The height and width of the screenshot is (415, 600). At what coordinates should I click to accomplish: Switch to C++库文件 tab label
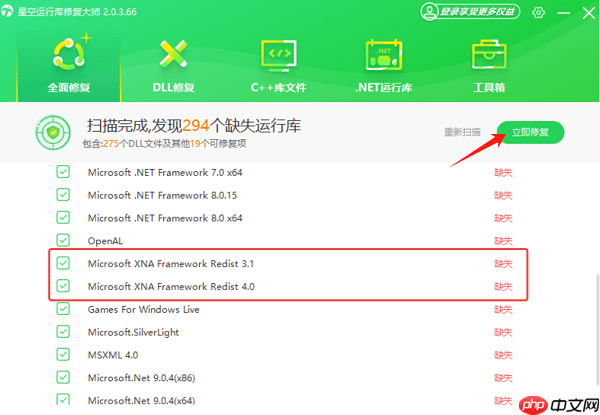click(279, 88)
